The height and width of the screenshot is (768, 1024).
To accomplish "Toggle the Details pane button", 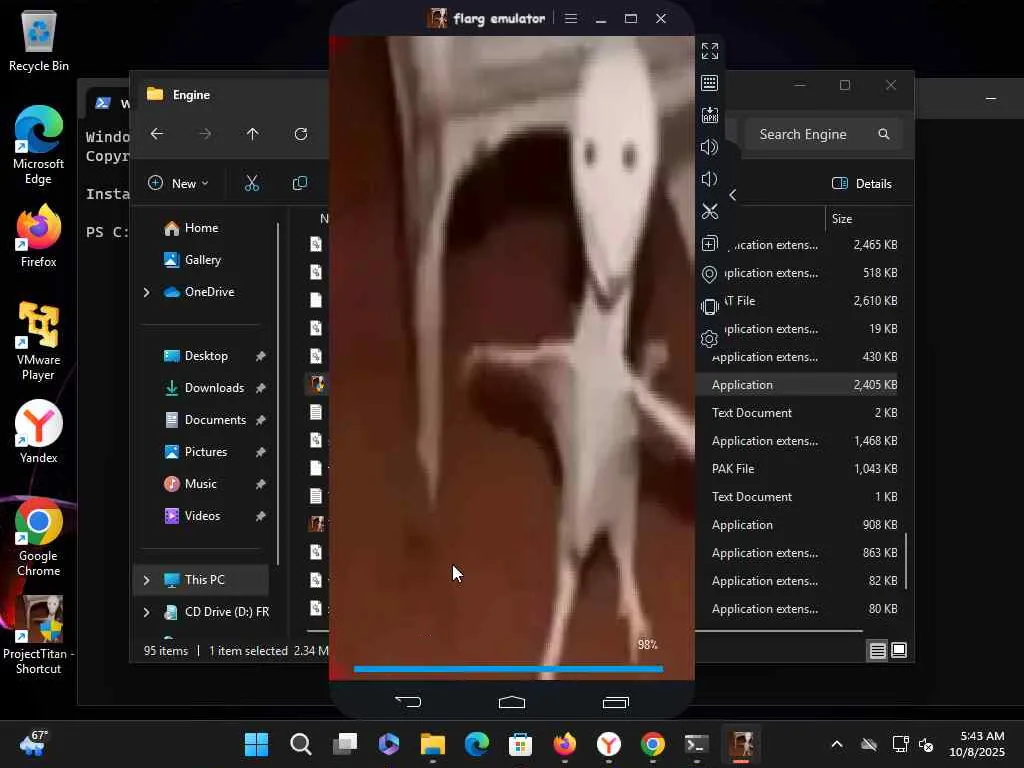I will (x=862, y=184).
